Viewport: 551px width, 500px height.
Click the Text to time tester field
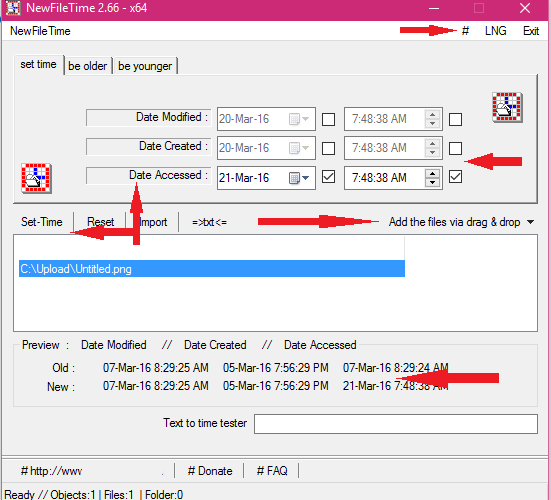[x=396, y=424]
